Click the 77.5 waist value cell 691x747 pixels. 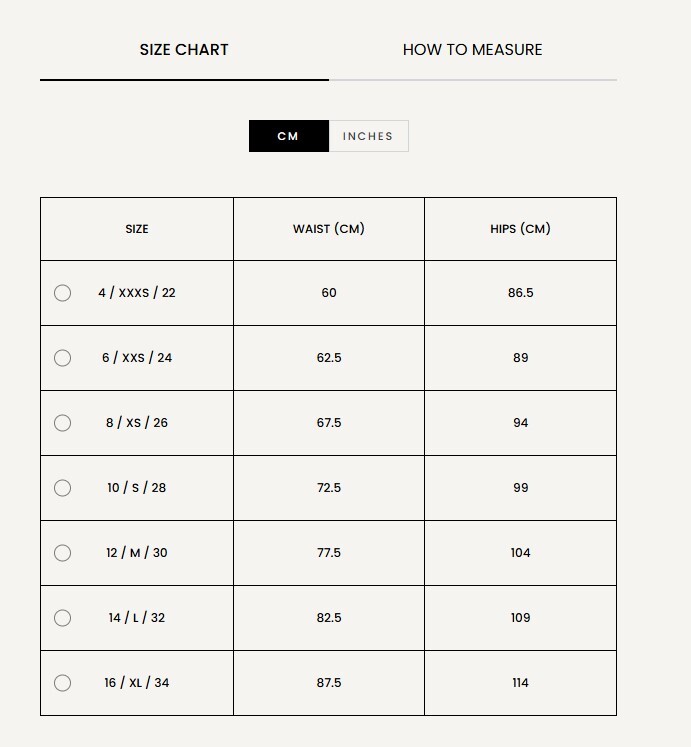point(329,553)
